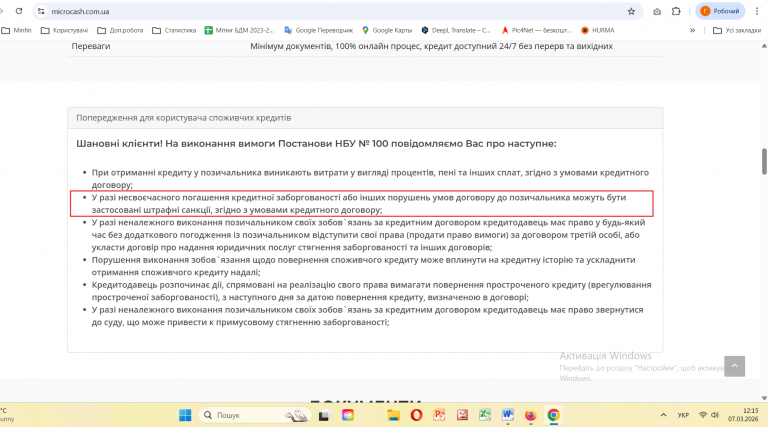Click bullet text starting Порушення виконання зобов'язання
Image resolution: width=768 pixels, height=427 pixels.
click(363, 266)
